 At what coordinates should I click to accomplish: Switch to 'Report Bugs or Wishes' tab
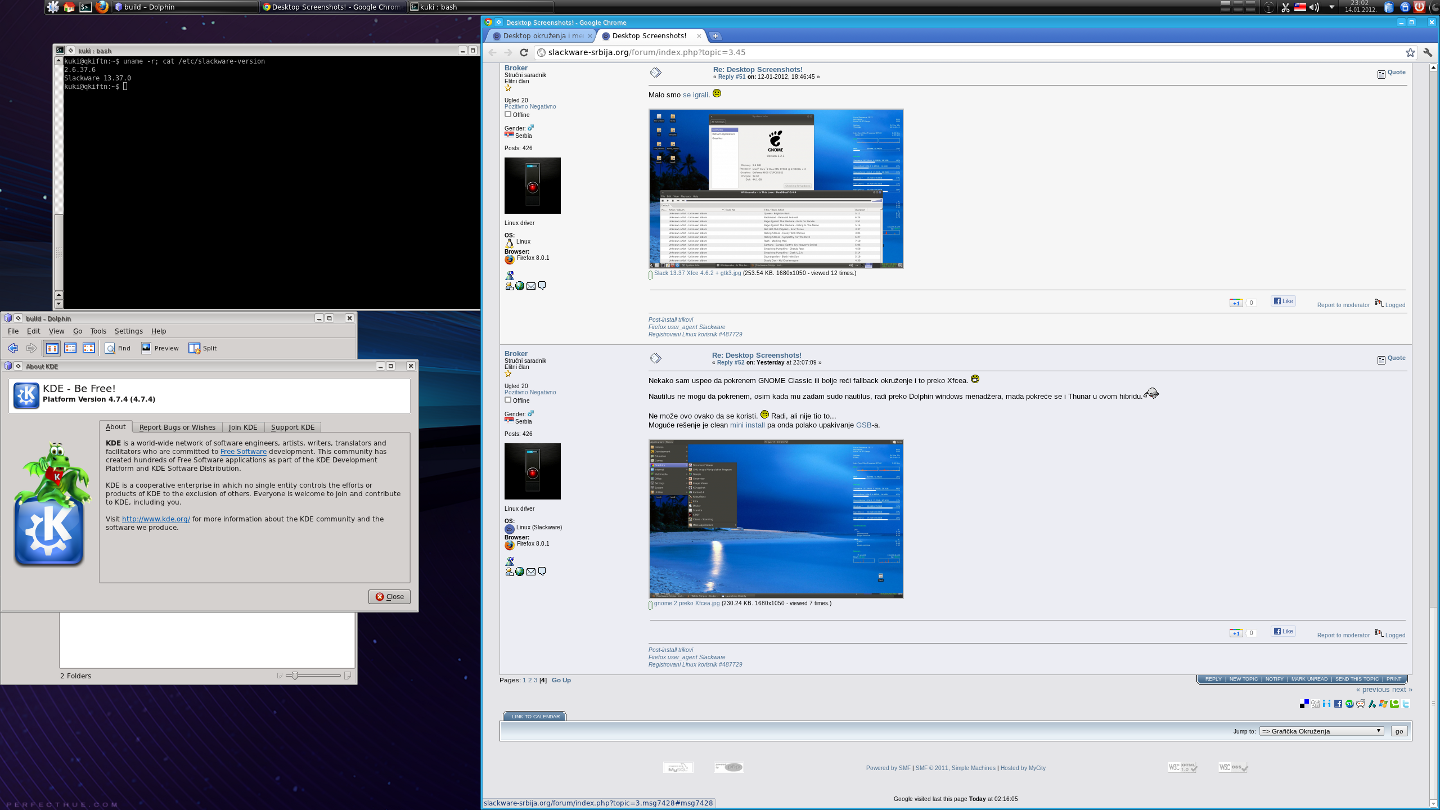pyautogui.click(x=177, y=427)
